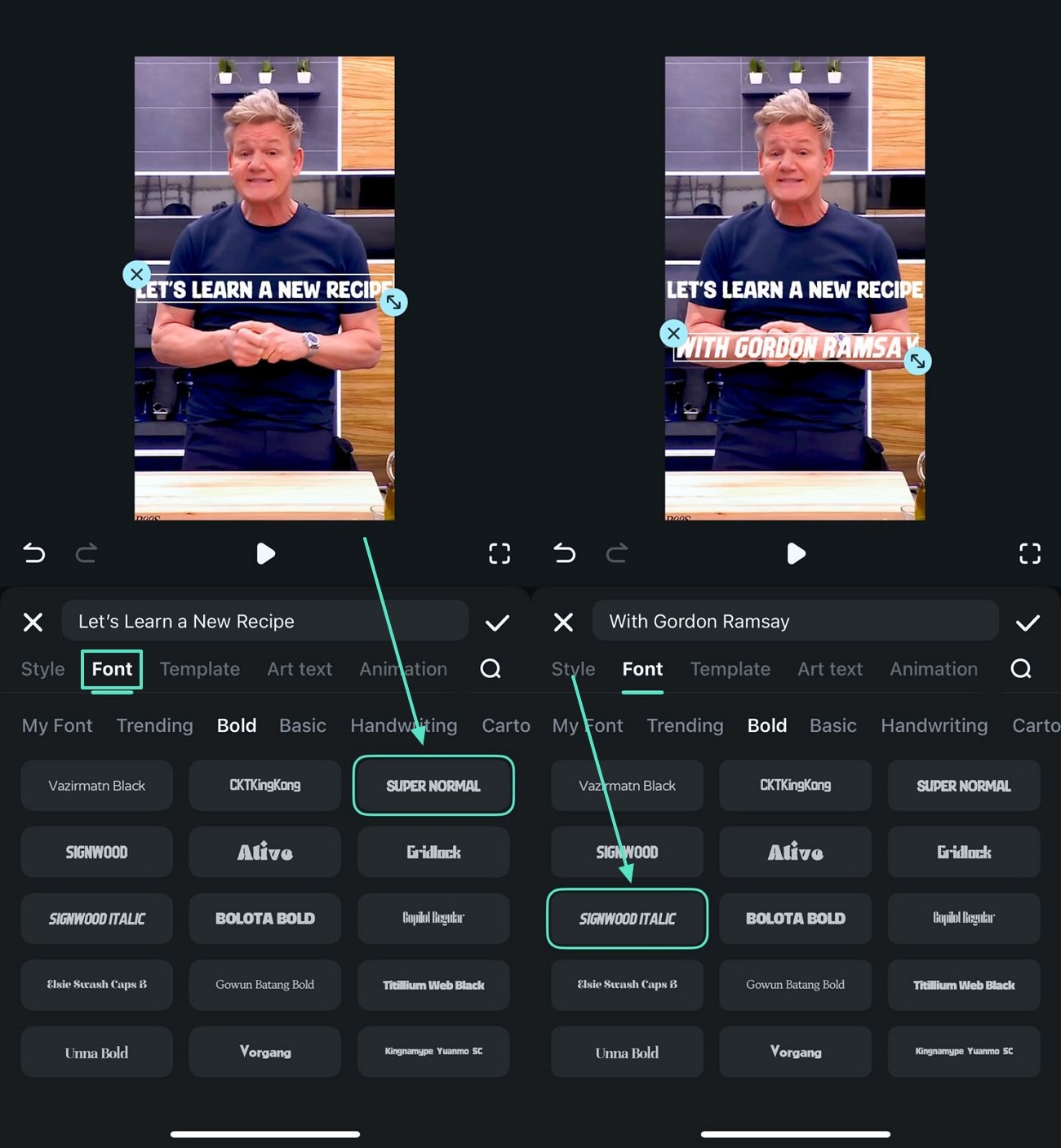This screenshot has height=1148, width=1061.
Task: Click redo arrow in right phone screen
Action: point(617,553)
